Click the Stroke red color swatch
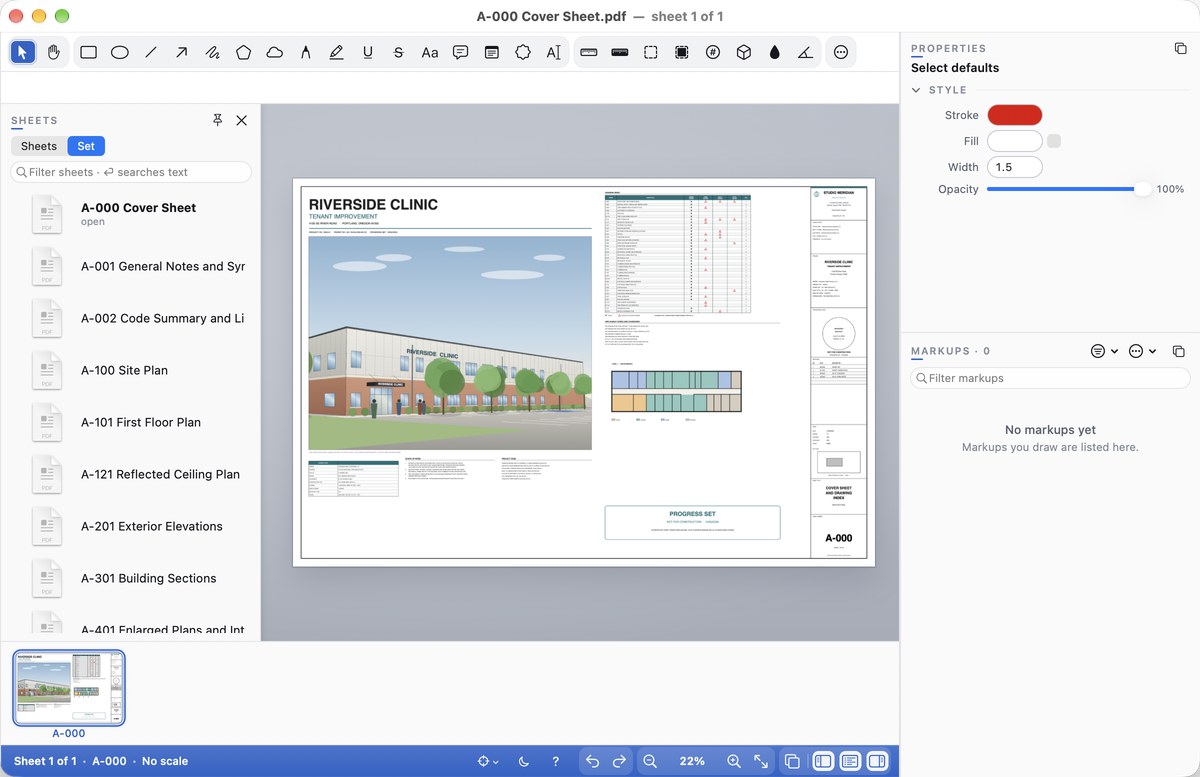 (1015, 115)
